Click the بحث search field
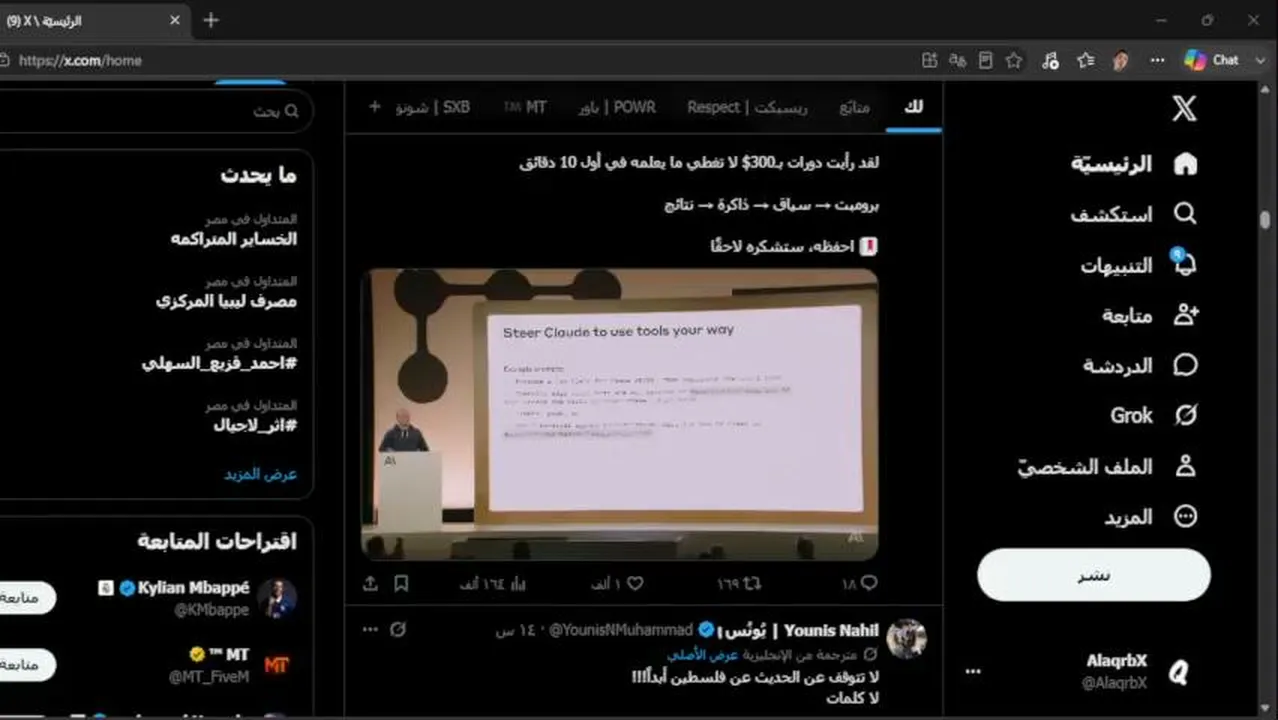1278x720 pixels. [x=155, y=111]
